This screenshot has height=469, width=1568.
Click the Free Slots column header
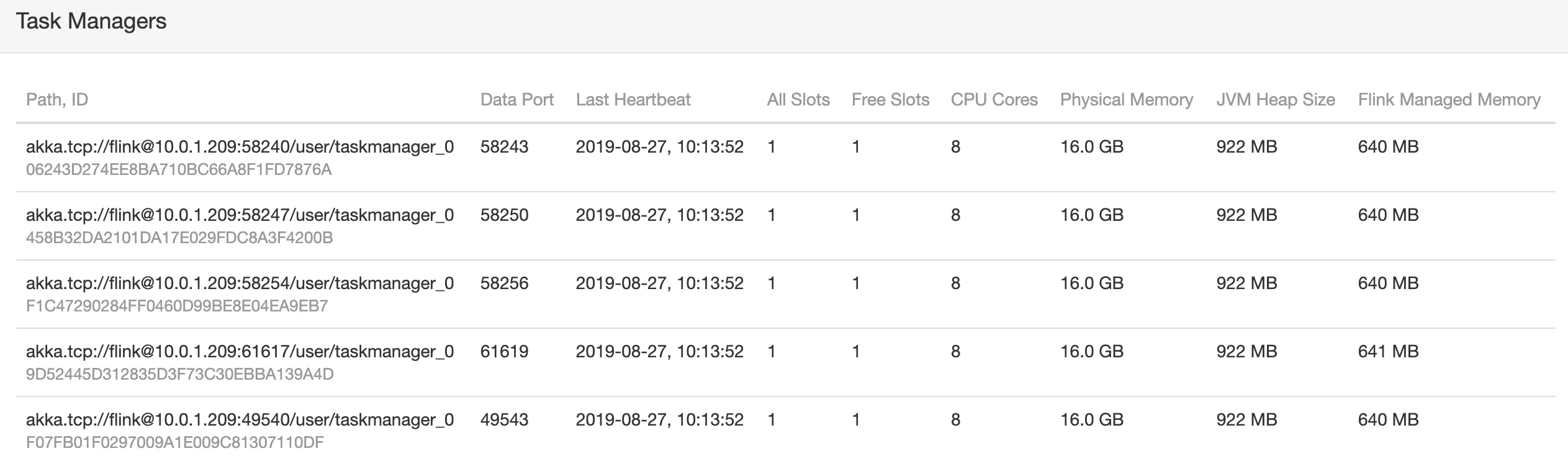[x=890, y=100]
